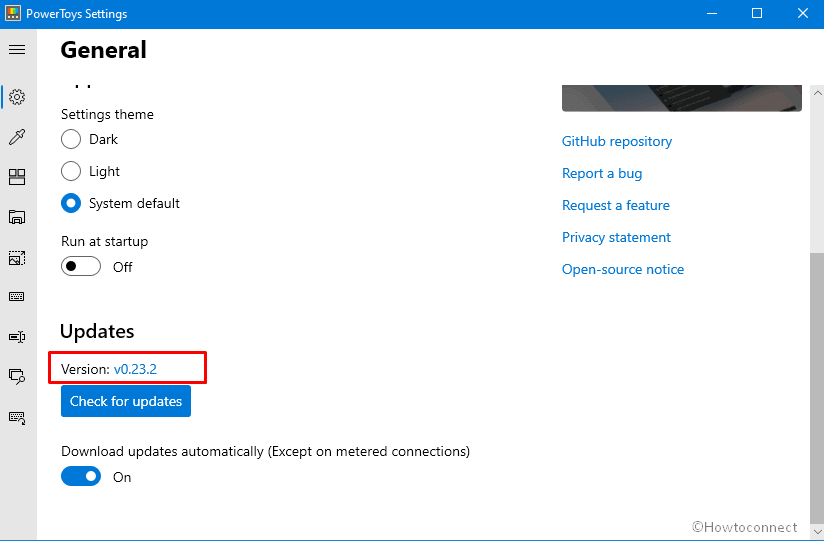Open PowerToys Run icon in sidebar
Image resolution: width=824 pixels, height=541 pixels.
[x=17, y=376]
